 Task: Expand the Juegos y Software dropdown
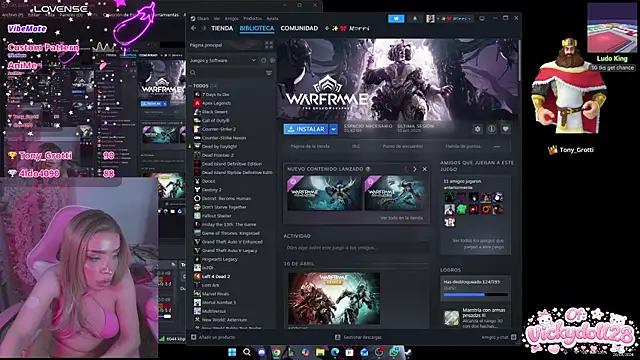pyautogui.click(x=253, y=60)
